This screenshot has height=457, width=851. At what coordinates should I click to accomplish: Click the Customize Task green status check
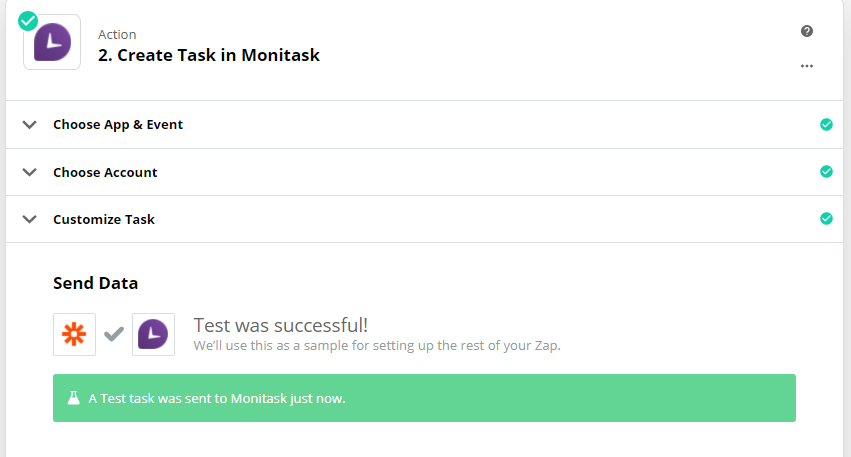(826, 219)
